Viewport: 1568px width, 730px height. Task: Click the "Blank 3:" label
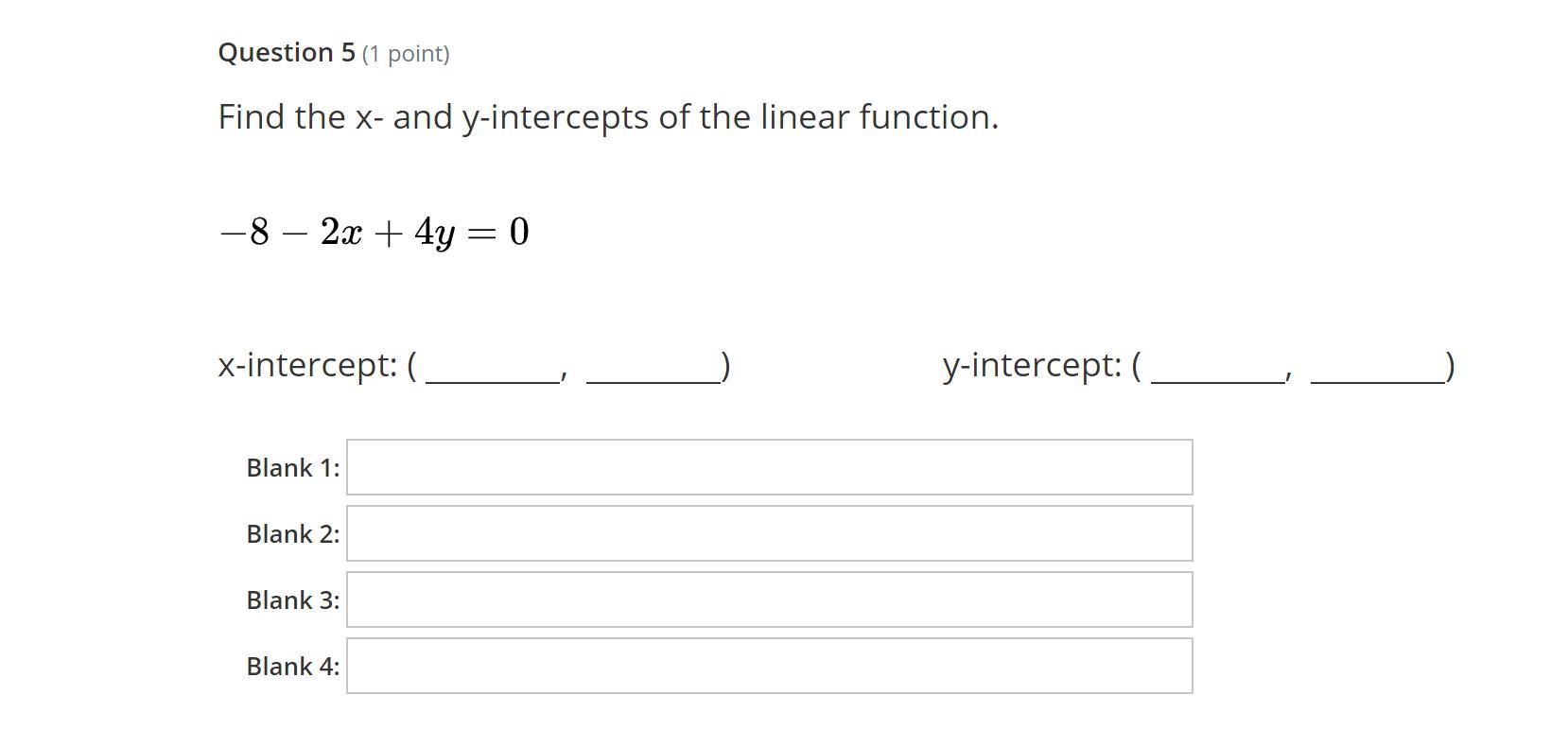tap(293, 600)
